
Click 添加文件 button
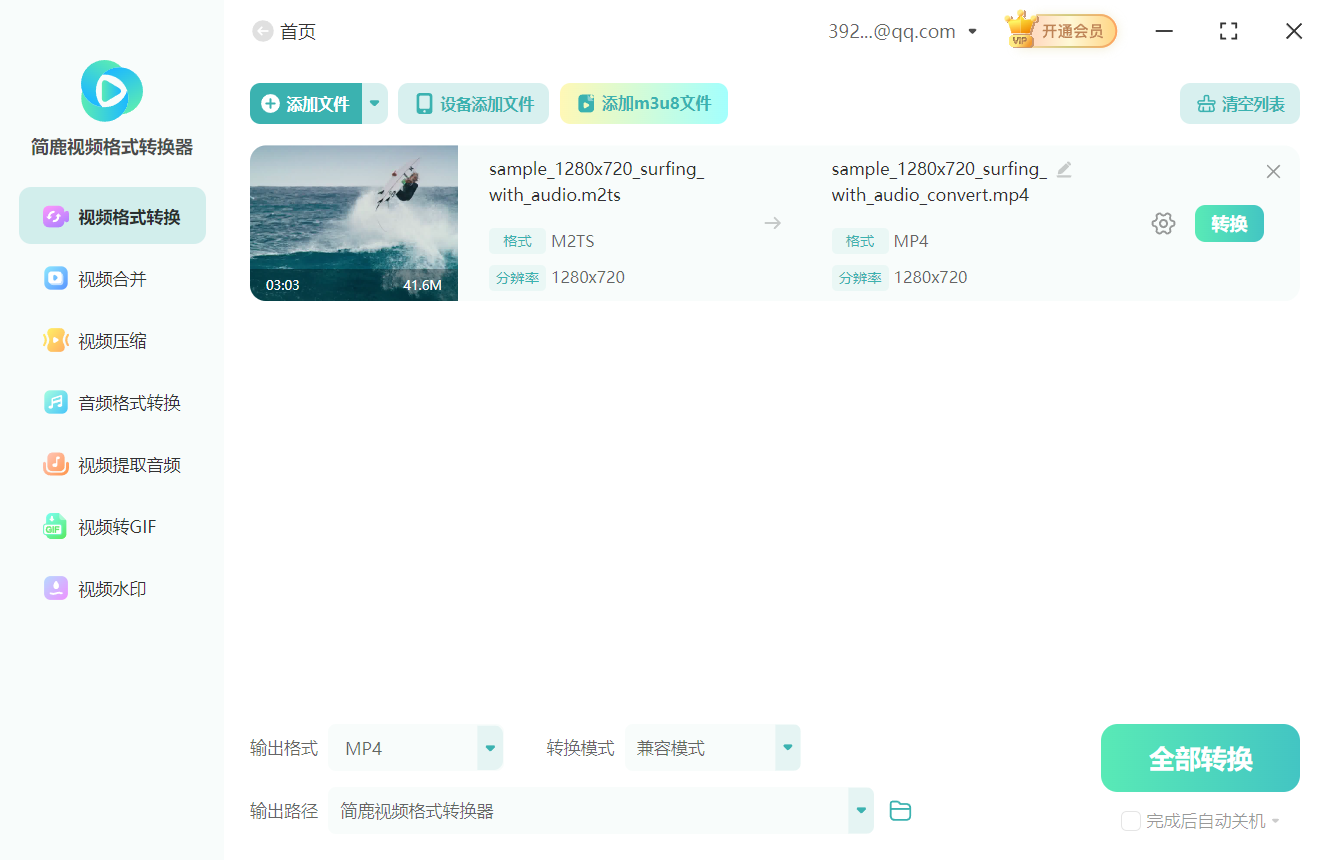pyautogui.click(x=306, y=104)
